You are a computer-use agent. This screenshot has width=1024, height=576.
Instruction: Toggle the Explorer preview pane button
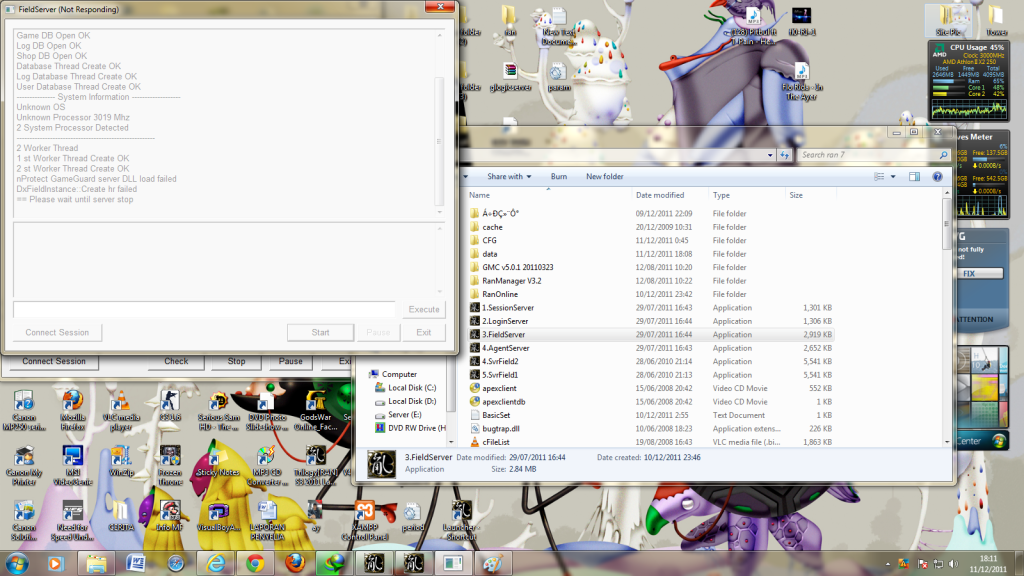point(914,177)
